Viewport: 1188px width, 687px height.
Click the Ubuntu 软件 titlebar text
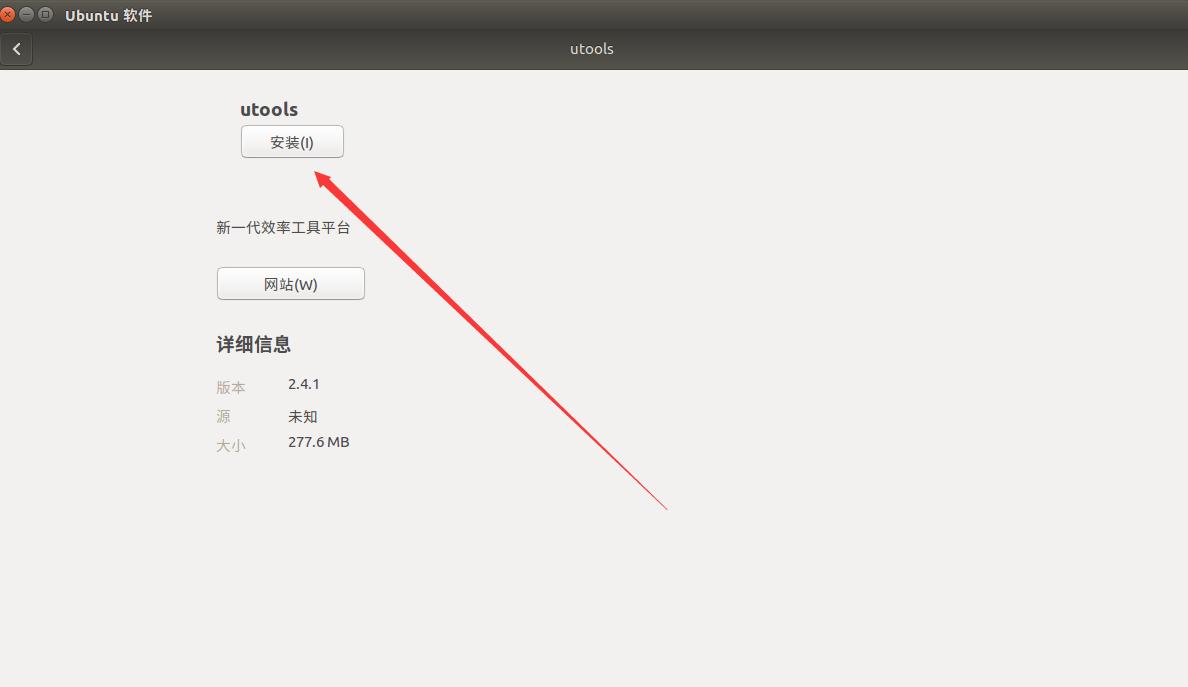coord(108,14)
